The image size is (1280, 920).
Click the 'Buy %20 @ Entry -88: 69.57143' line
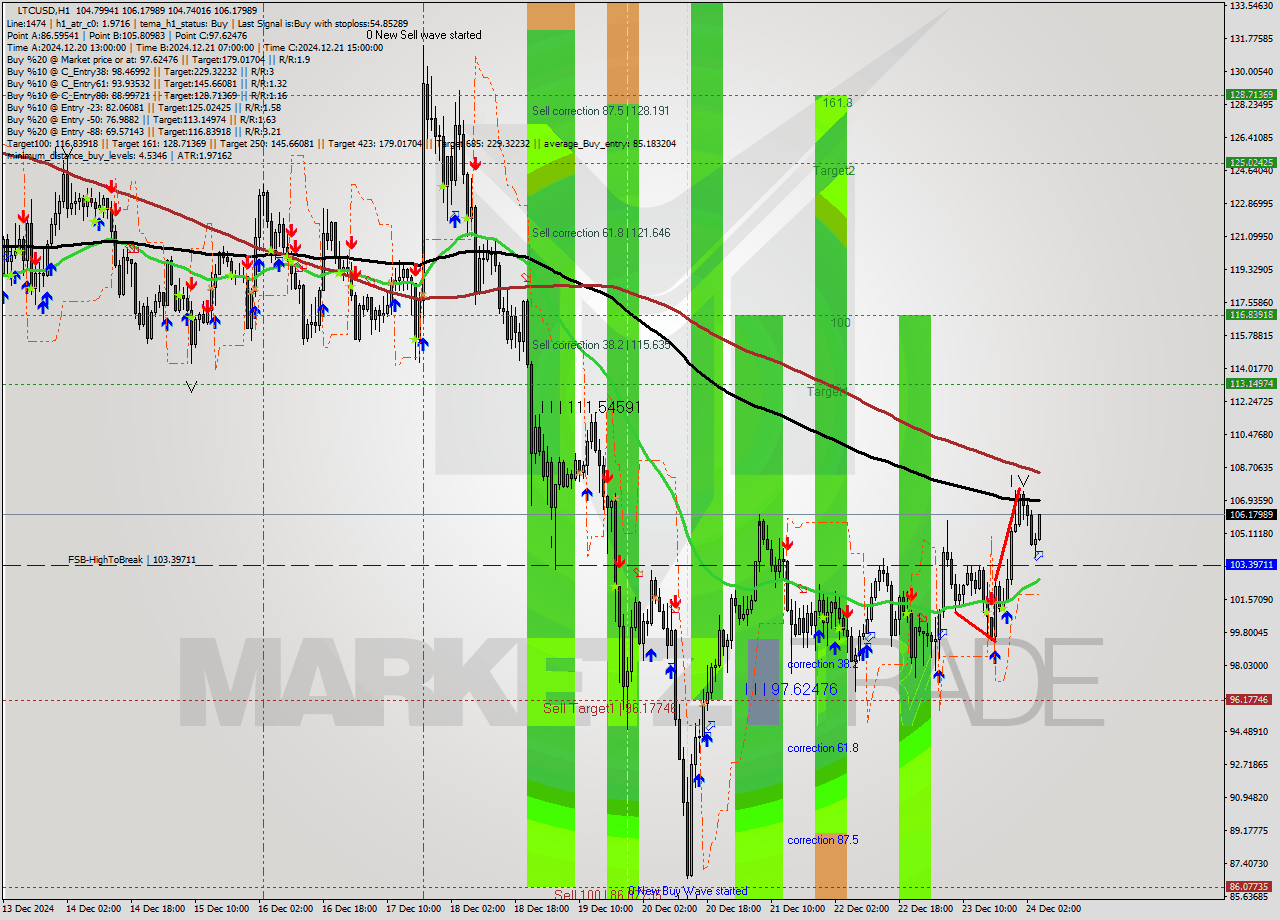143,132
